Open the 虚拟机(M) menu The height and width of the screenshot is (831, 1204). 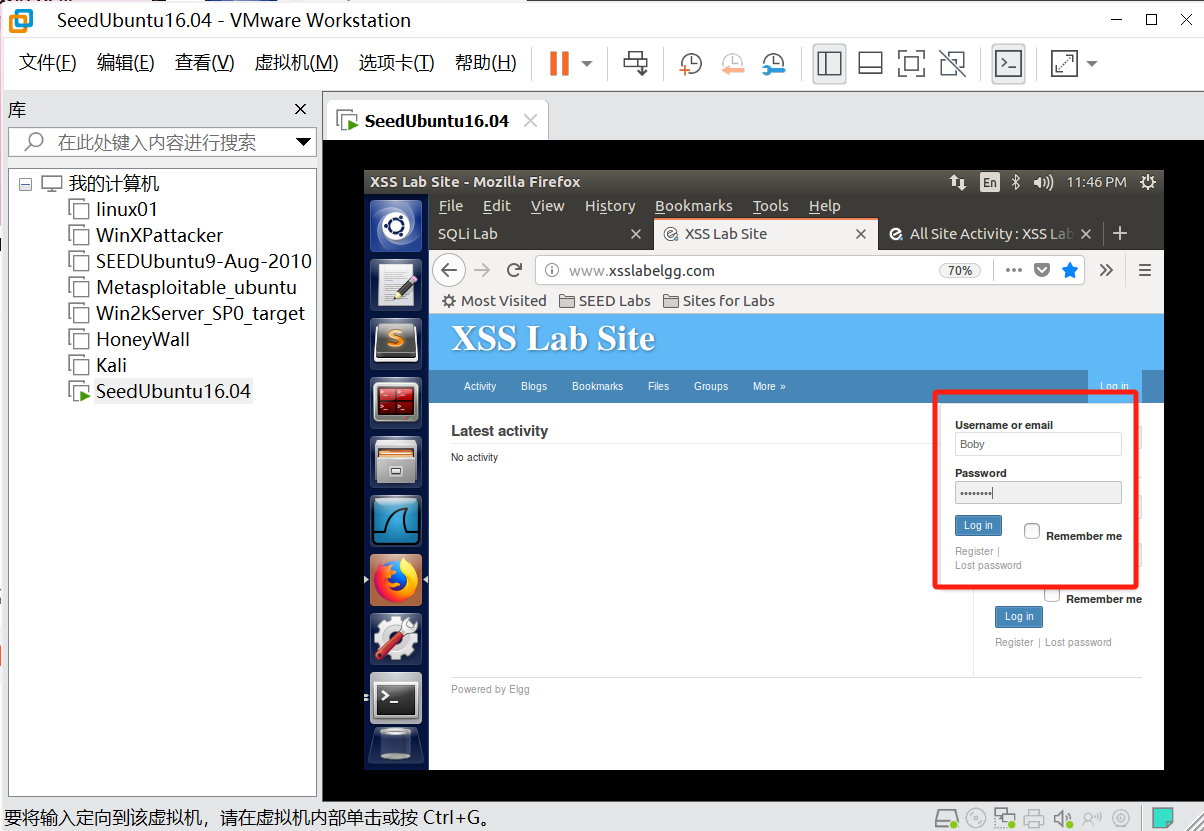pos(296,63)
